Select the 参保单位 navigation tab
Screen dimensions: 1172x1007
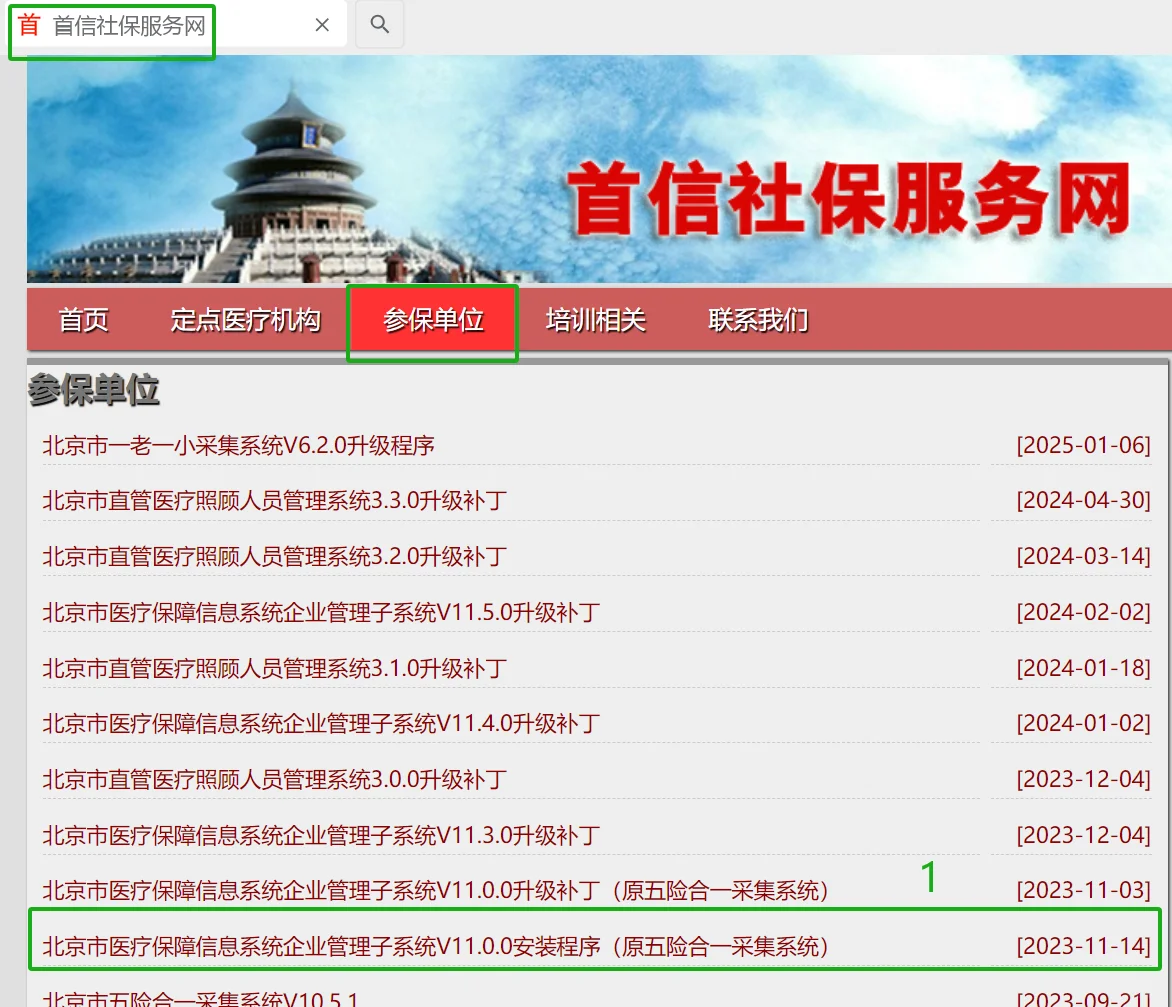432,319
